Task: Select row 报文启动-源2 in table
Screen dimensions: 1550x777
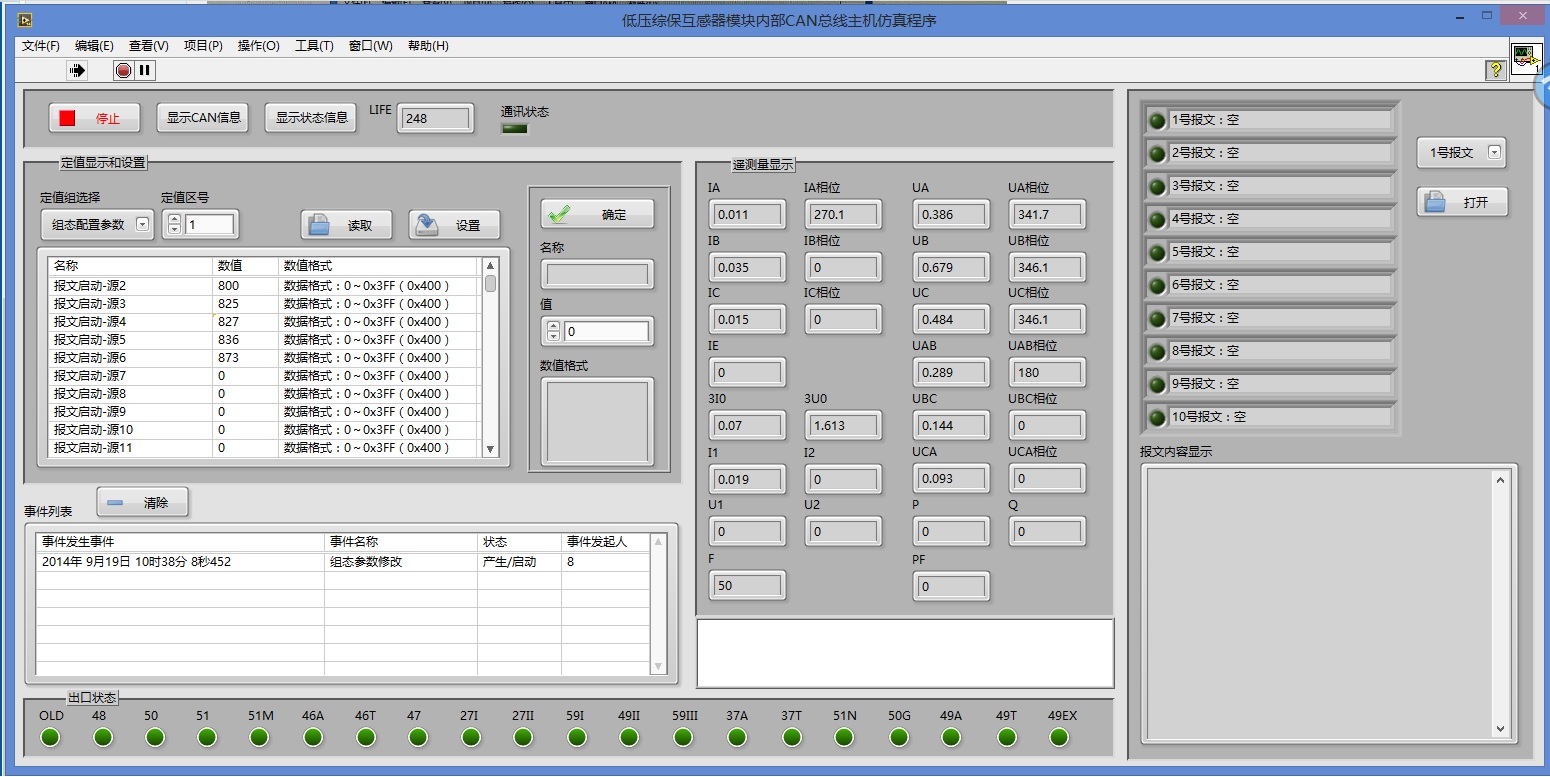Action: [265, 286]
